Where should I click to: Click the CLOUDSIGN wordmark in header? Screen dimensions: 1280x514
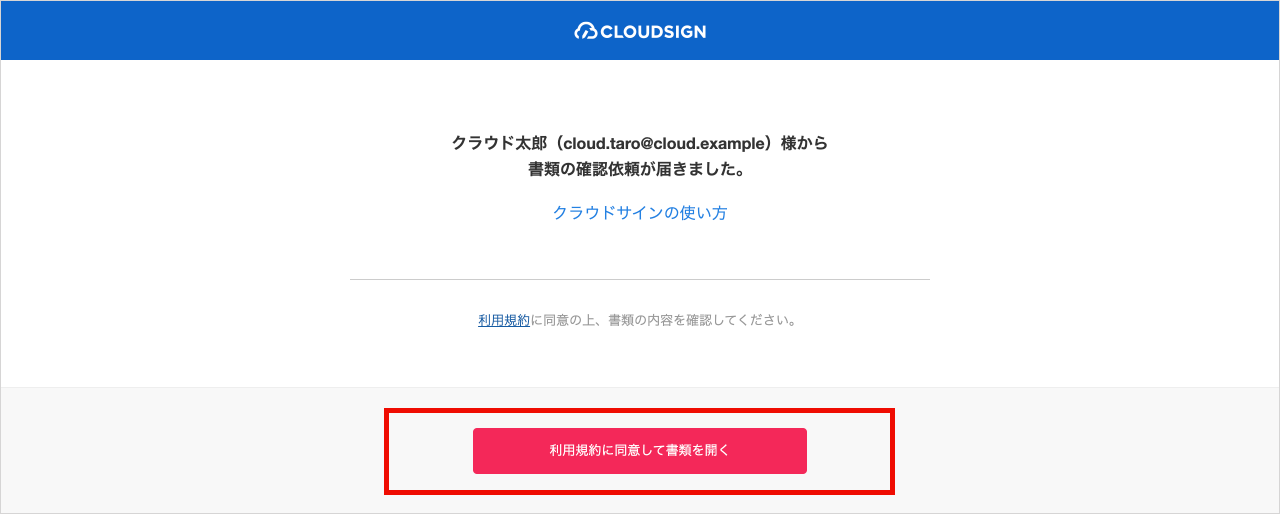pos(653,31)
